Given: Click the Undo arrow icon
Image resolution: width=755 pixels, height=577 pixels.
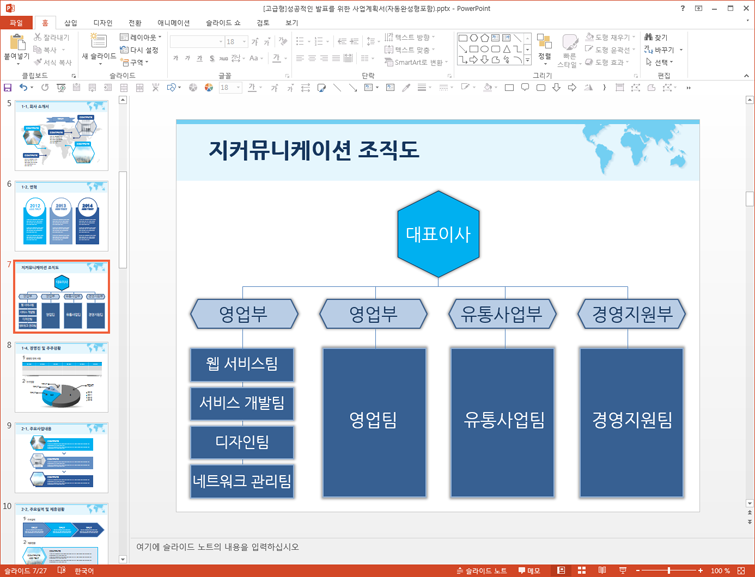Looking at the screenshot, I should (23, 88).
